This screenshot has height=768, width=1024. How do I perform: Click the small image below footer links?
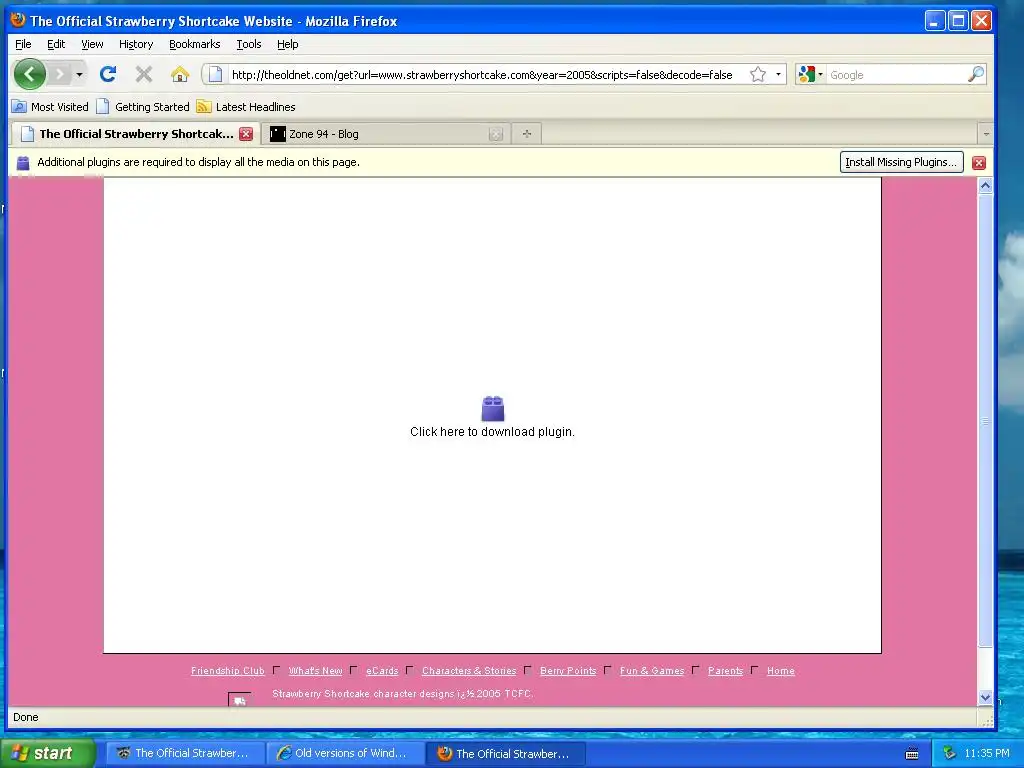(240, 700)
